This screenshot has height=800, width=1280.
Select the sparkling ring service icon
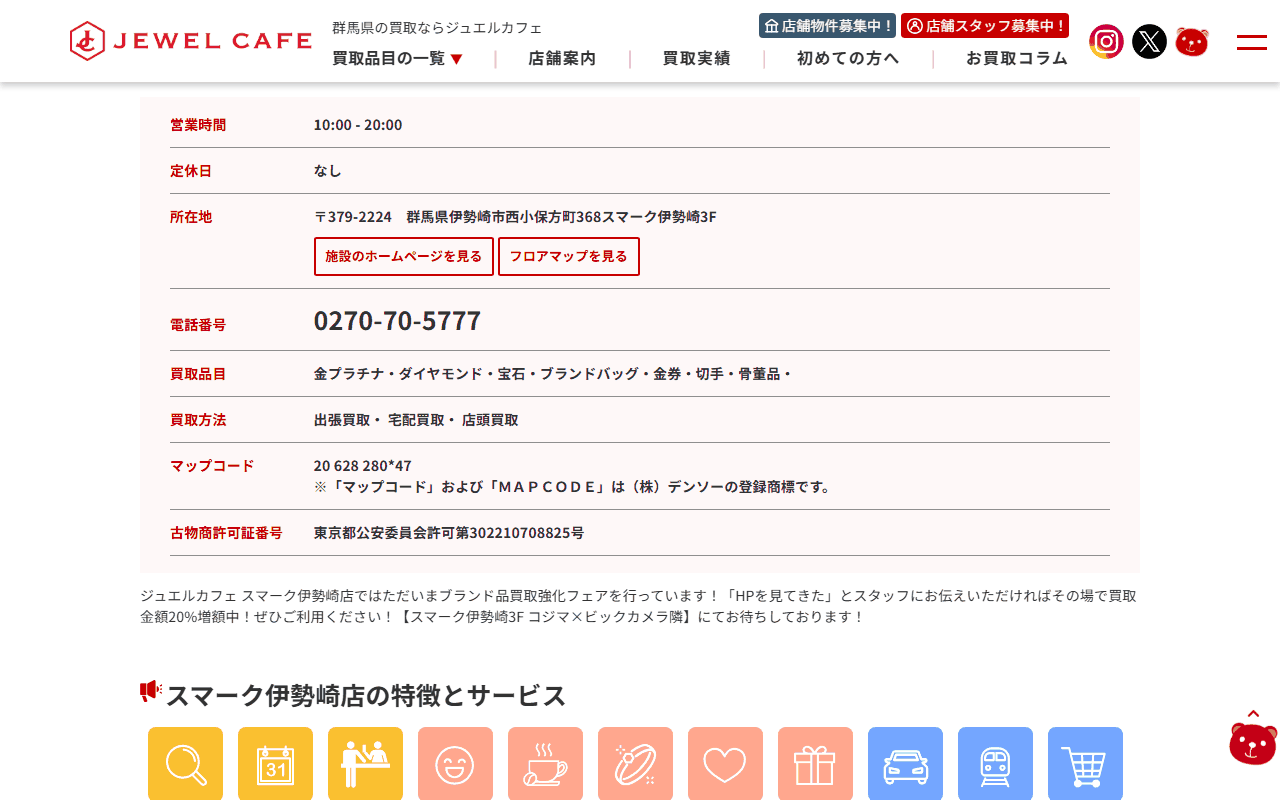635,764
